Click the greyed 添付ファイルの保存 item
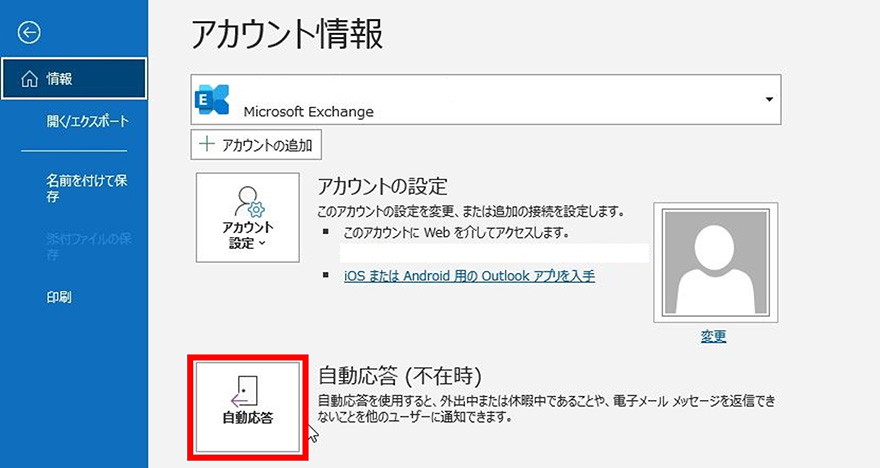 coord(88,246)
